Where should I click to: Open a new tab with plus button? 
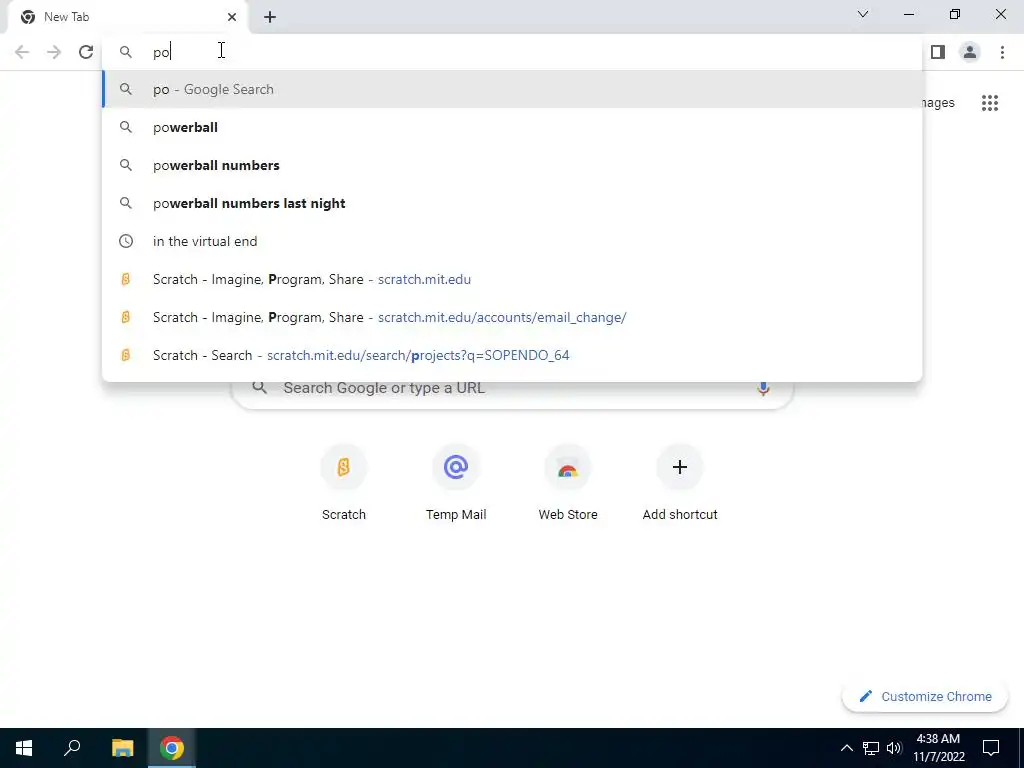(270, 17)
